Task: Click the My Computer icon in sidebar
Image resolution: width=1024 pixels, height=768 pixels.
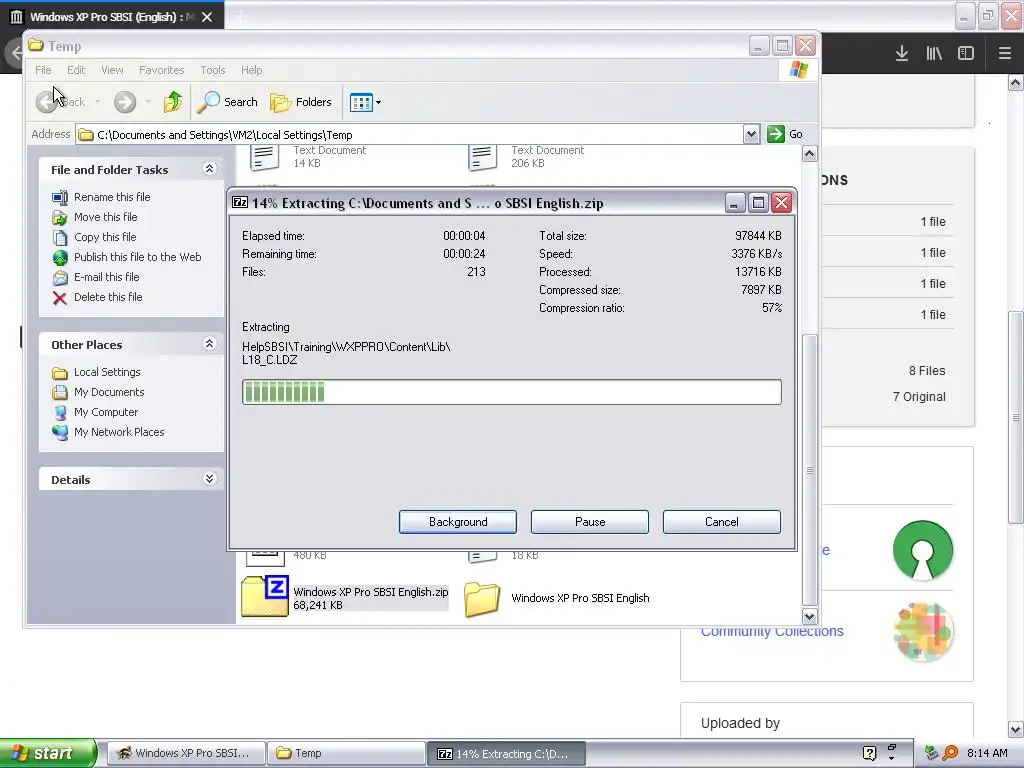Action: [60, 413]
